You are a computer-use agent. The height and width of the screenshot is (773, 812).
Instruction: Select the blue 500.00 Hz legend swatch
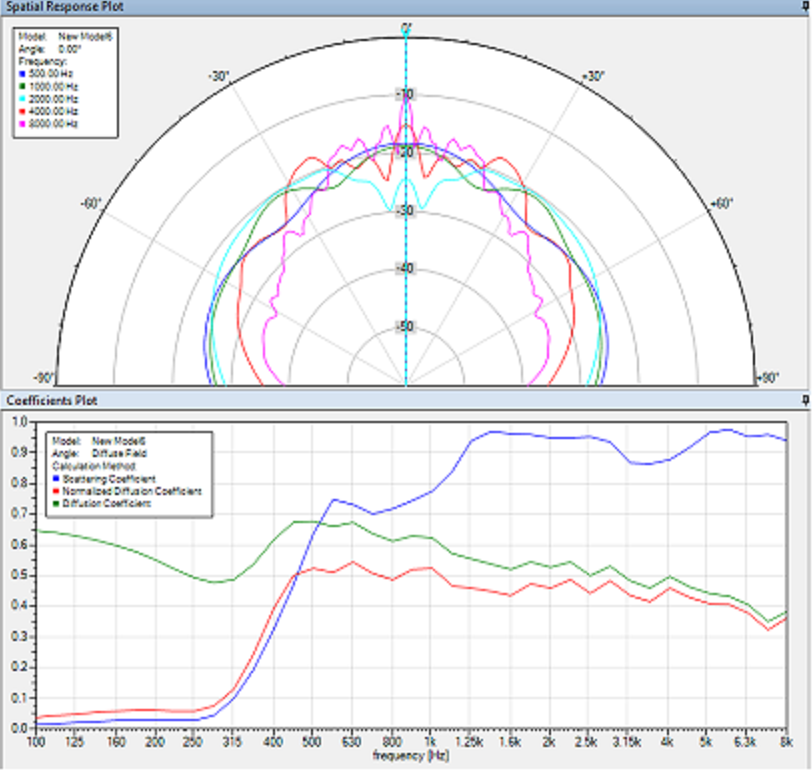[x=22, y=74]
